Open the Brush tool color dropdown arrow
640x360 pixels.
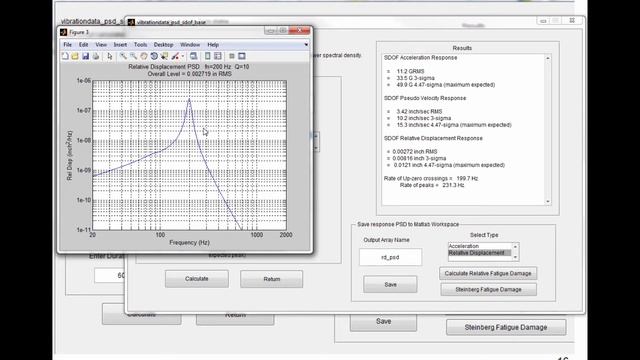tap(182, 56)
